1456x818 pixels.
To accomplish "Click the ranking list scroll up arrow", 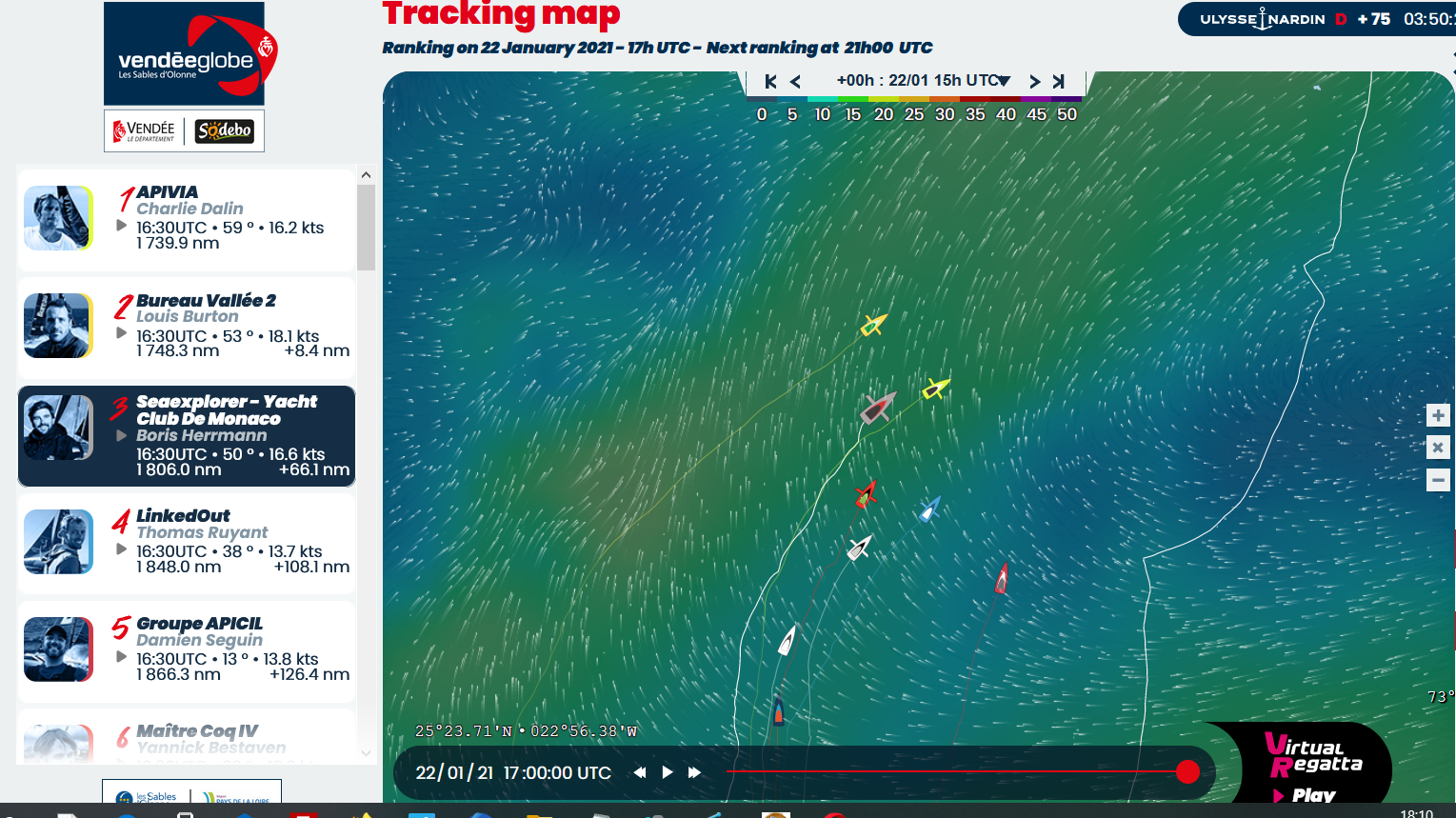I will (x=366, y=175).
